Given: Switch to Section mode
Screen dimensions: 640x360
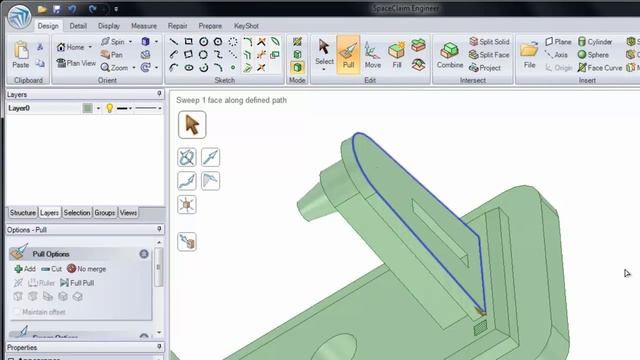Looking at the screenshot, I should (297, 54).
